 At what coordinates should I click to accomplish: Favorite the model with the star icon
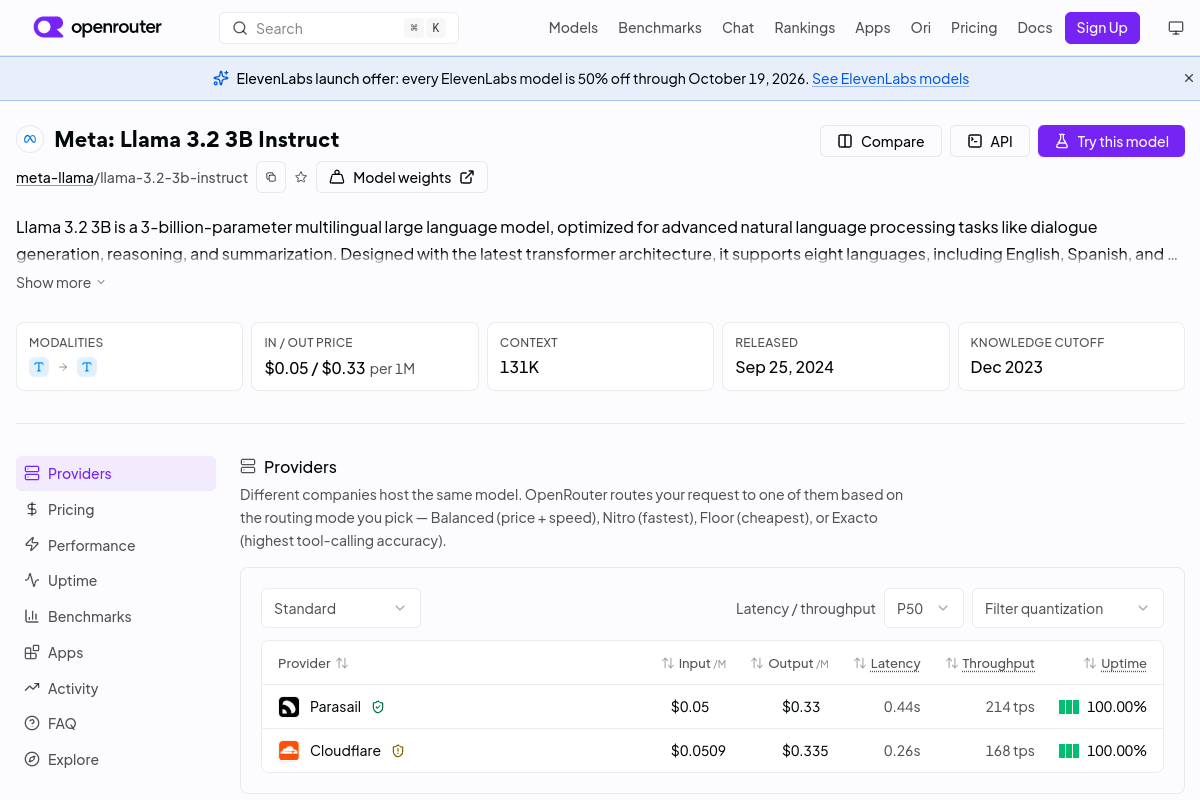coord(301,177)
